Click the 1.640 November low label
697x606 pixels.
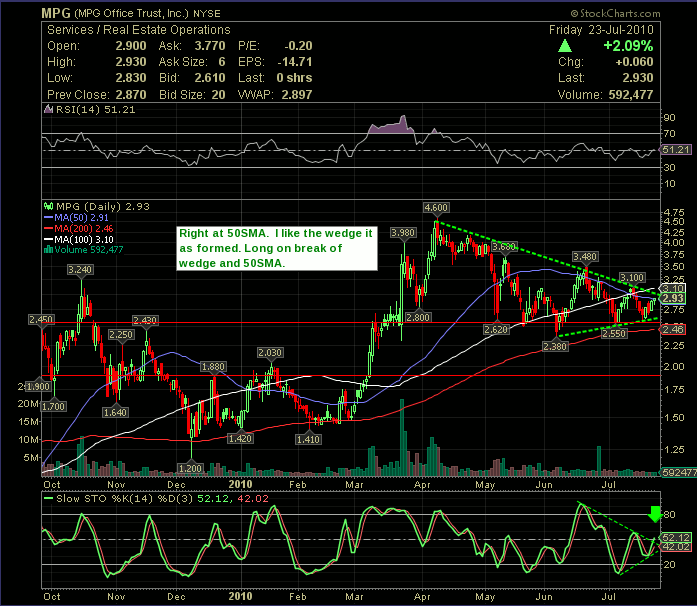coord(115,413)
